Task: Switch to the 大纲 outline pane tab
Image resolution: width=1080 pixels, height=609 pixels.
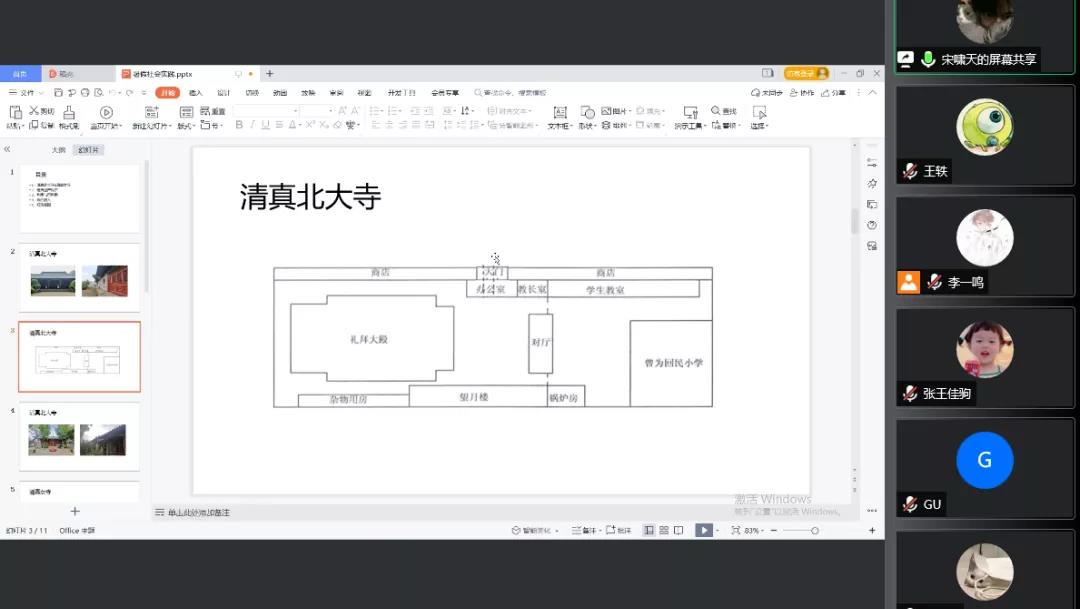Action: point(59,149)
